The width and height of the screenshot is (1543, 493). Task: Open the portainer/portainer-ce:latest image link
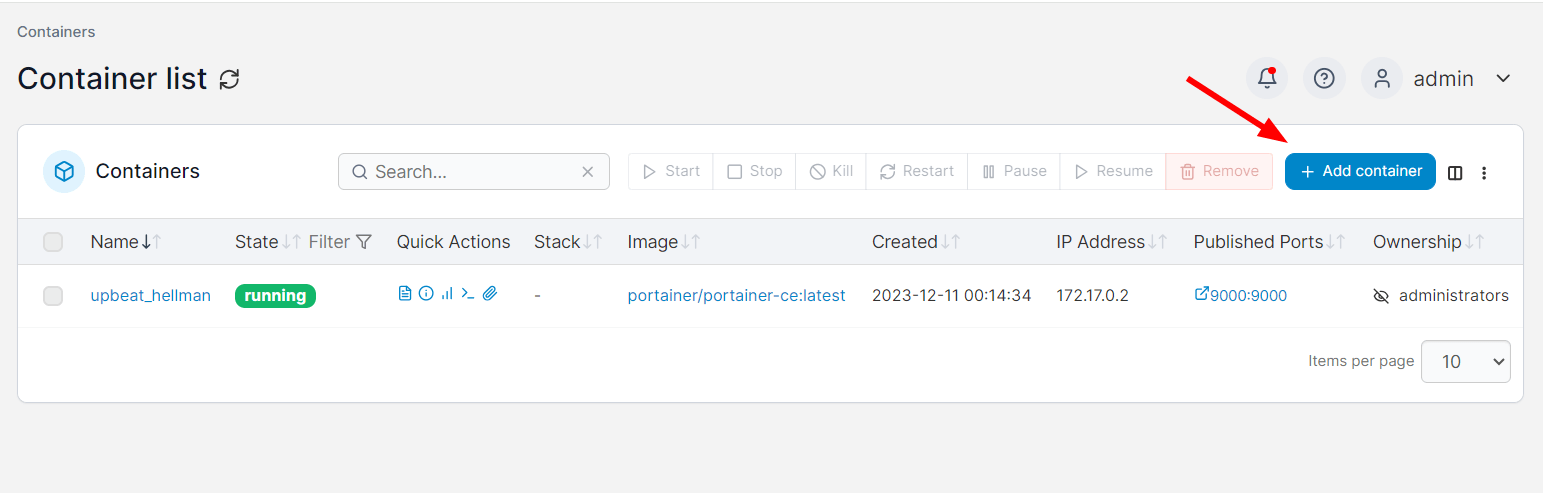pyautogui.click(x=736, y=296)
